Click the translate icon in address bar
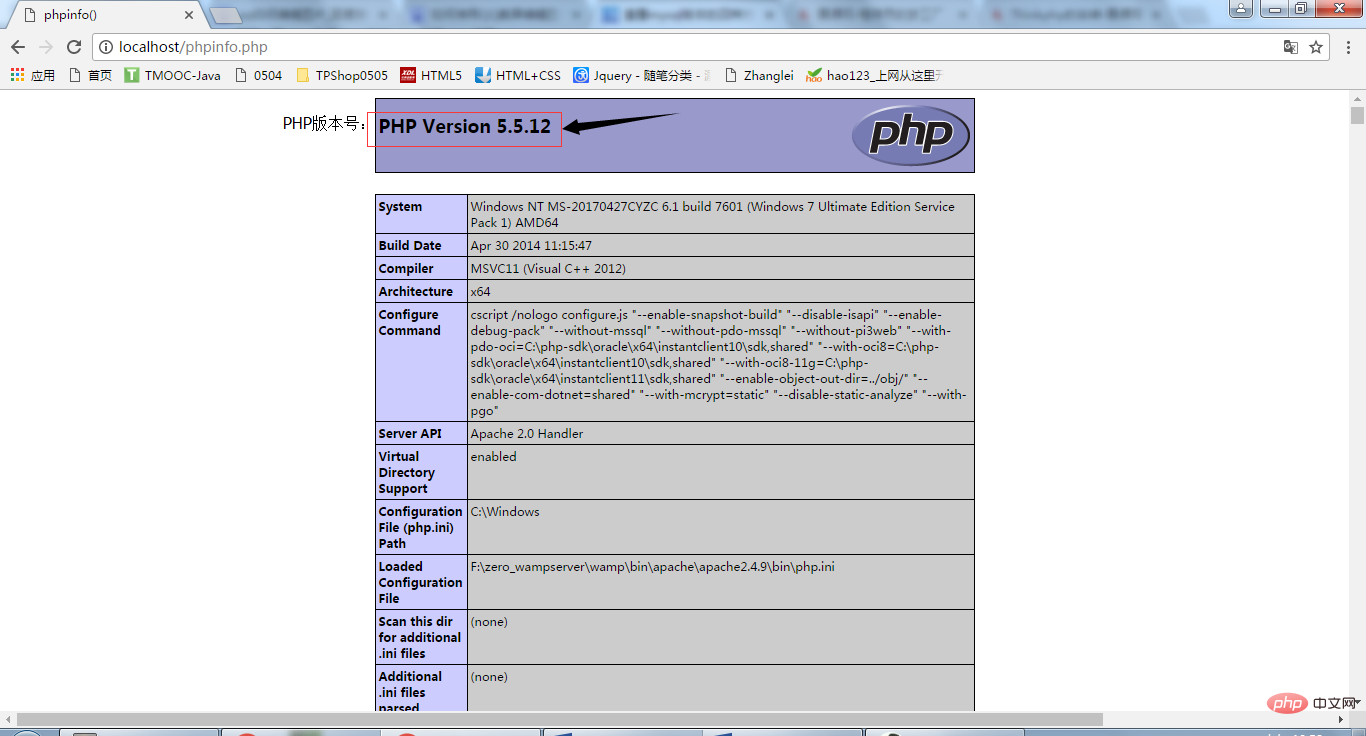 1290,46
